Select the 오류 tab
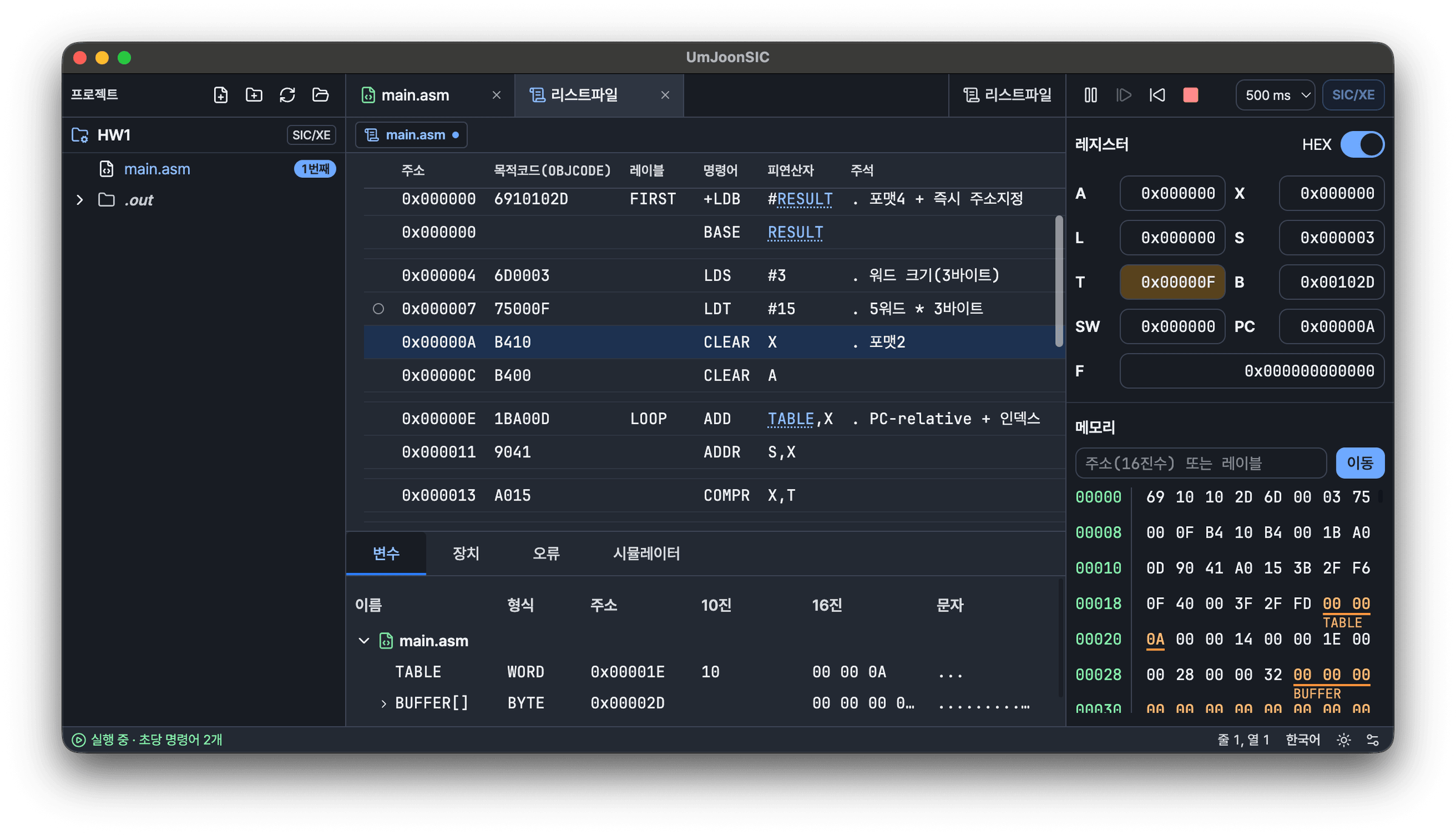The width and height of the screenshot is (1456, 835). (546, 553)
